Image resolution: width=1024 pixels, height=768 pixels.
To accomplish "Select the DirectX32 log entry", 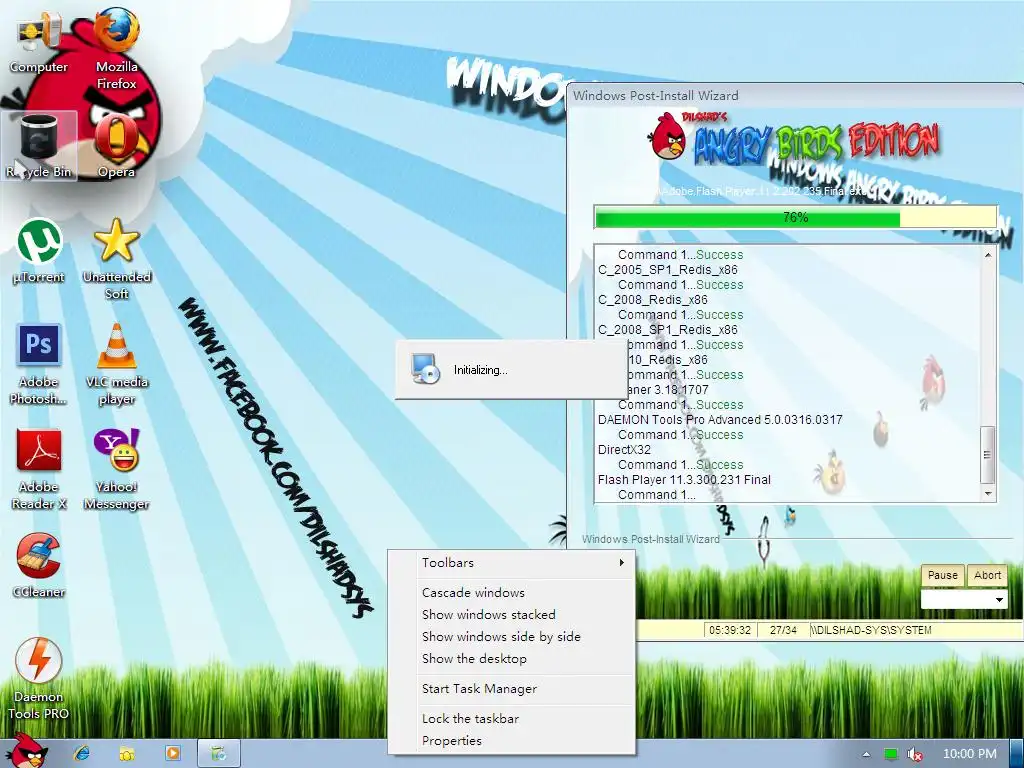I will tap(624, 449).
